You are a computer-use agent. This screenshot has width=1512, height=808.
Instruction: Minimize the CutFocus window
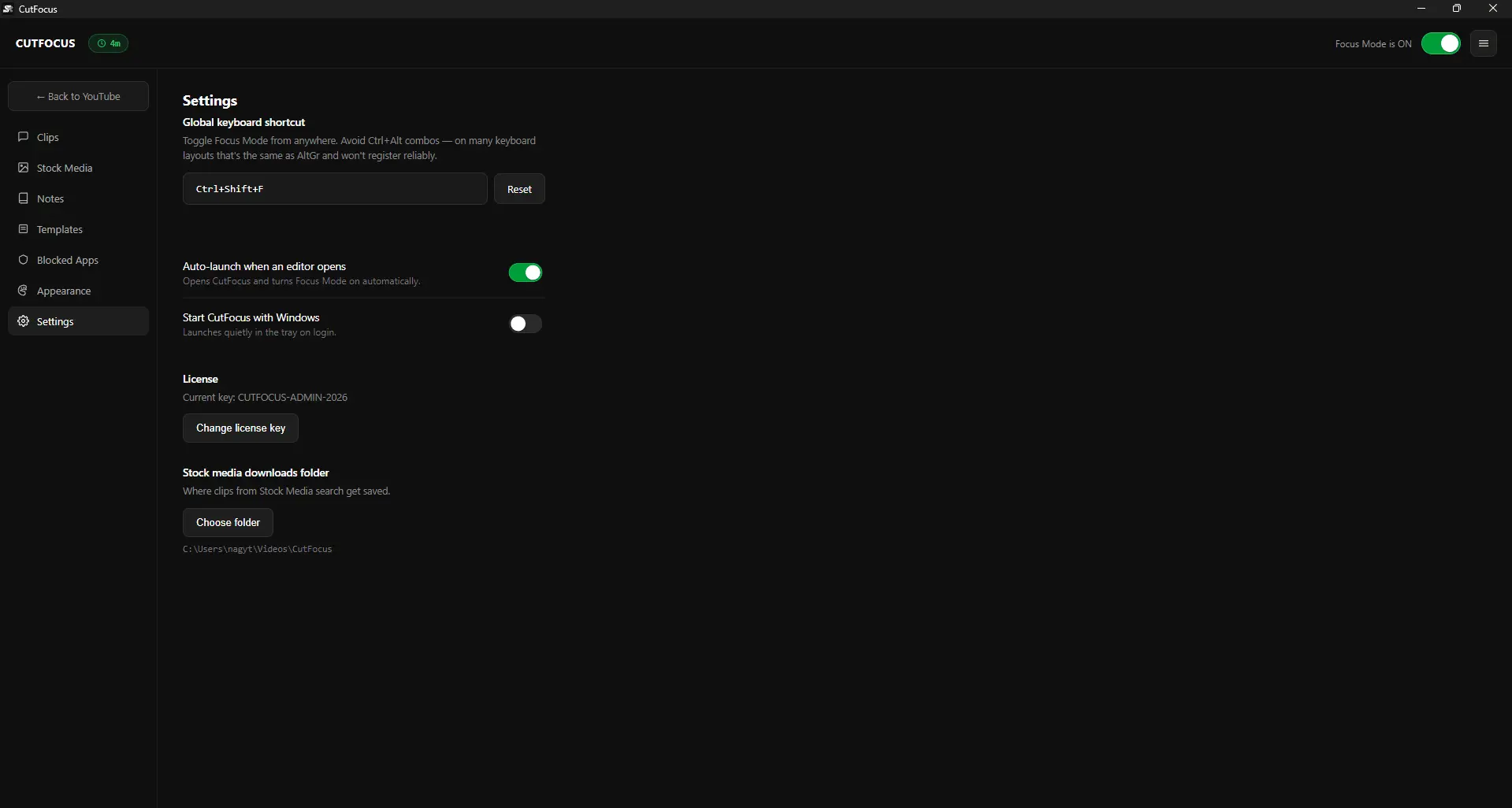[1421, 9]
